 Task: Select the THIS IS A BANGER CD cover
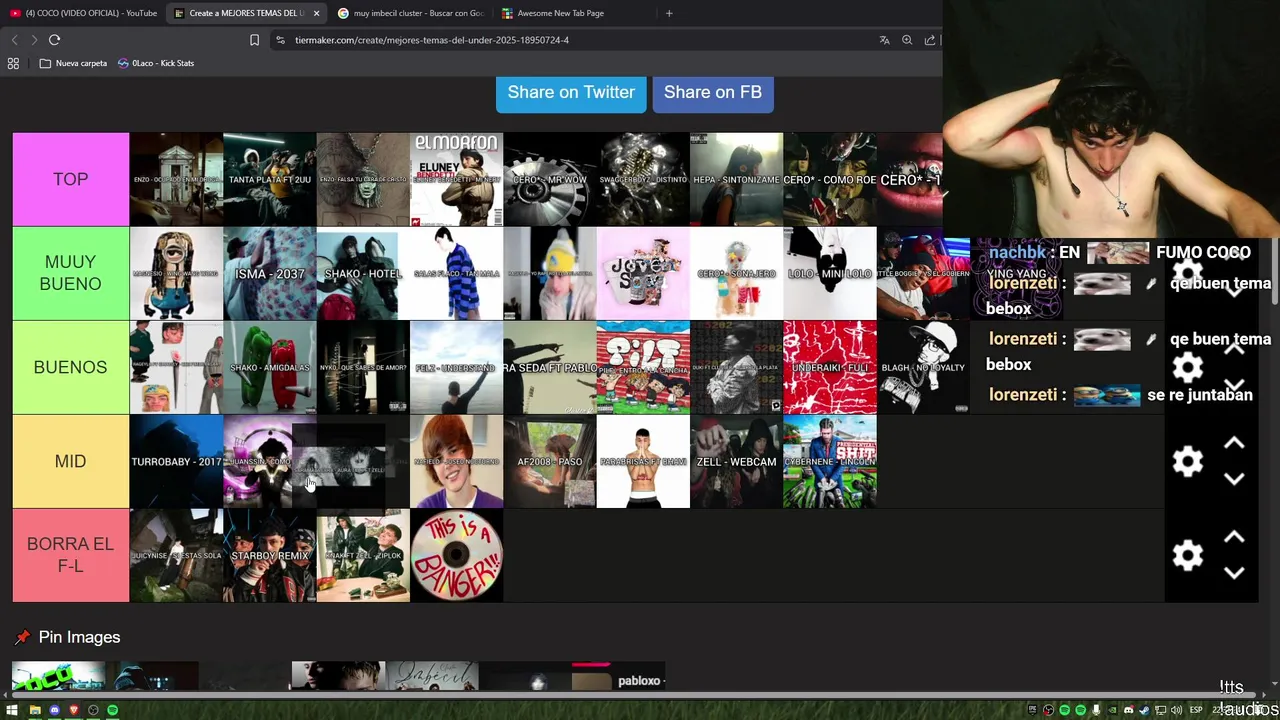(456, 555)
